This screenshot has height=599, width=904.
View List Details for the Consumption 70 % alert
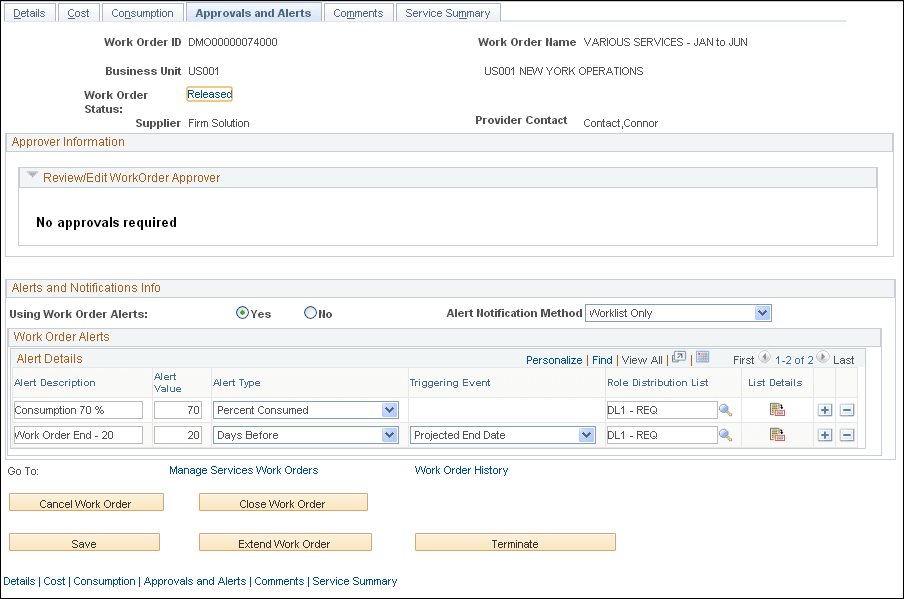coord(775,410)
